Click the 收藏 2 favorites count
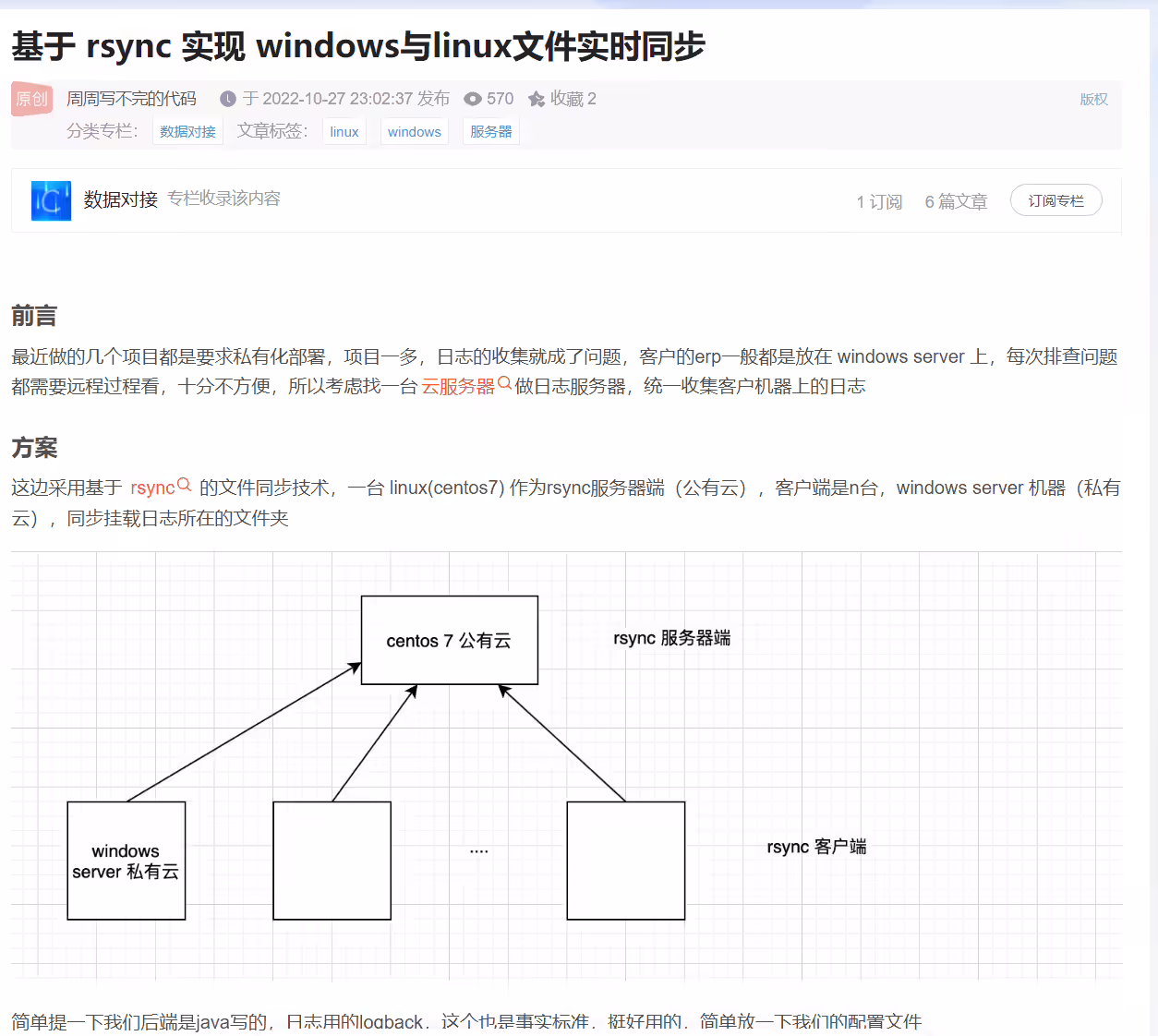Image resolution: width=1158 pixels, height=1036 pixels. (573, 99)
